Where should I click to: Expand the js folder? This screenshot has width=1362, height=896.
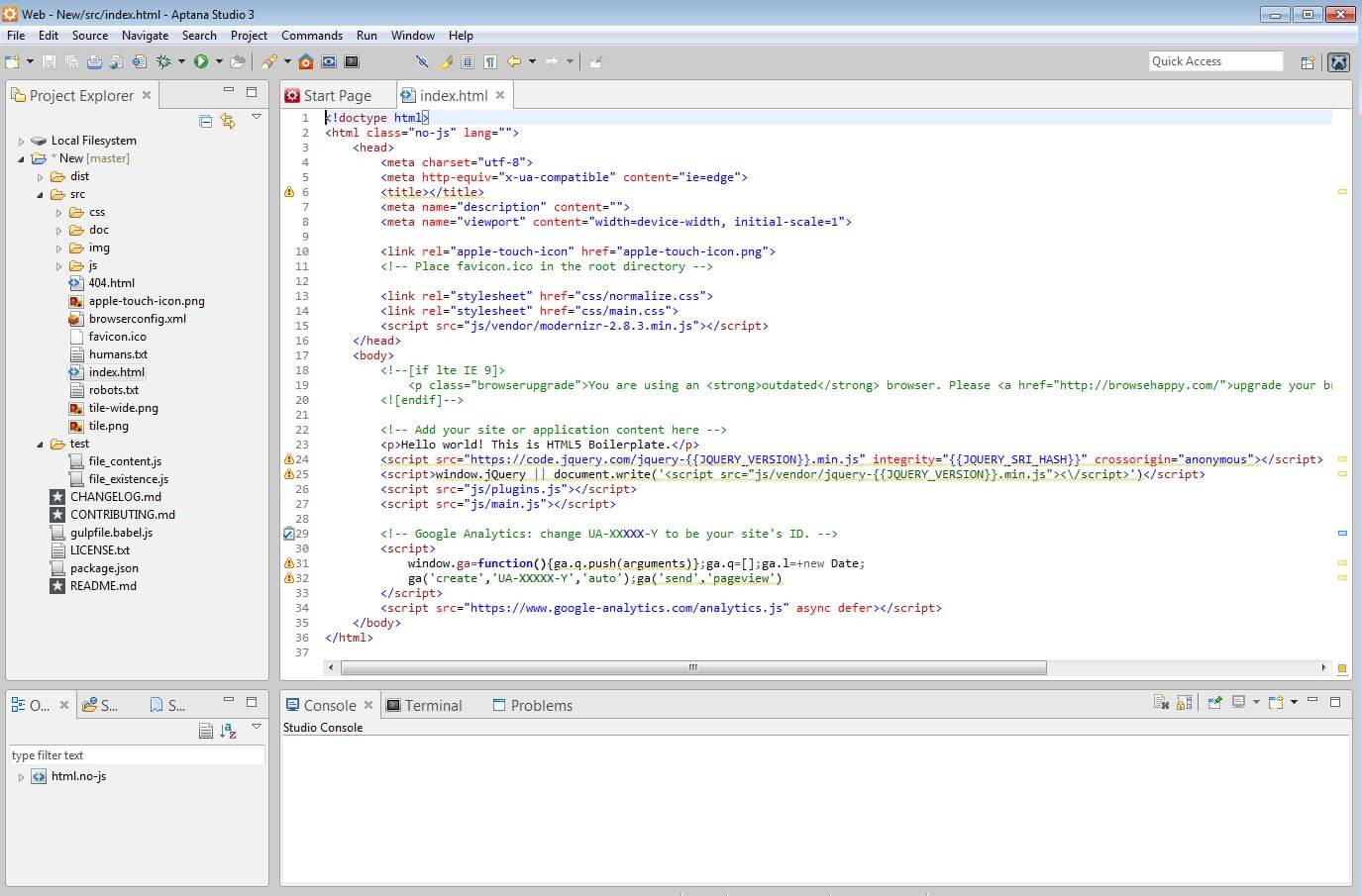58,265
